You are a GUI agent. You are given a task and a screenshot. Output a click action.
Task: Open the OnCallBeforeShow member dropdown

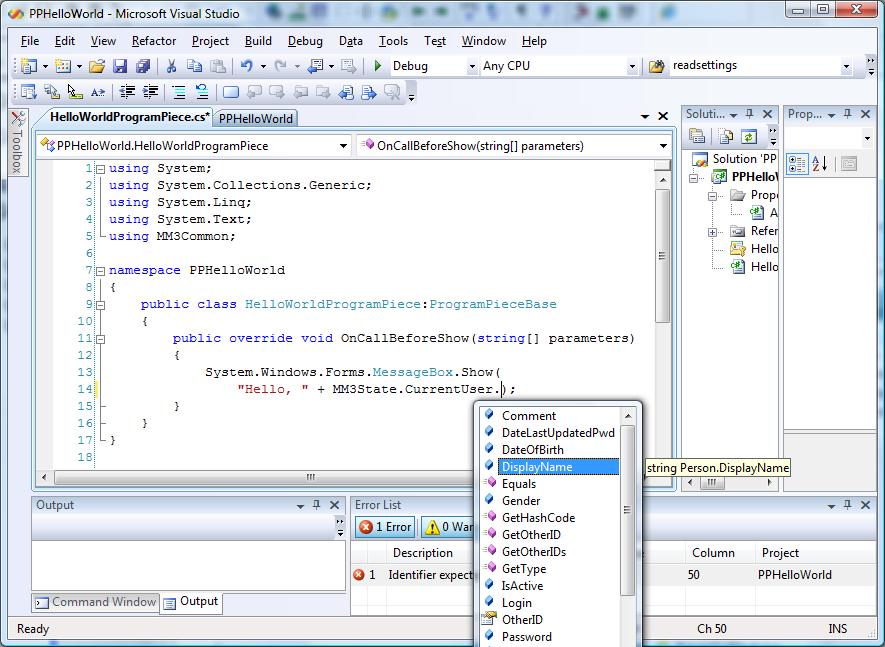tap(663, 146)
